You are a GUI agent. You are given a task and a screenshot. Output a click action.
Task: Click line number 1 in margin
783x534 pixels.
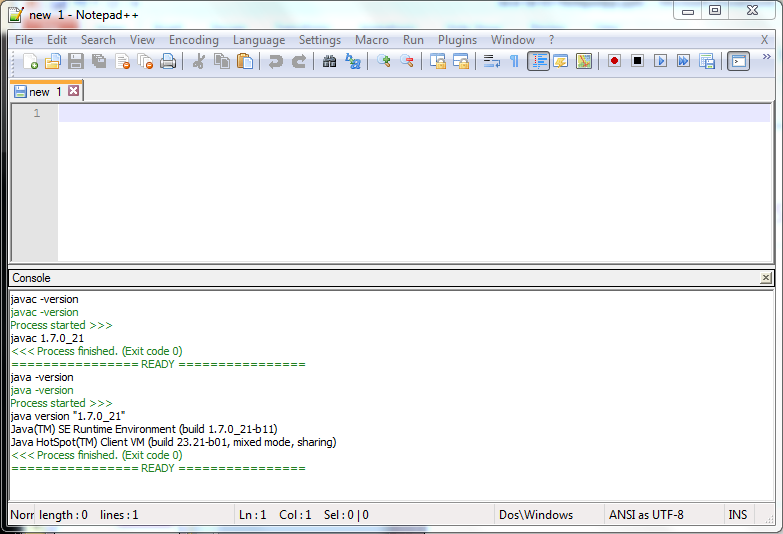36,113
